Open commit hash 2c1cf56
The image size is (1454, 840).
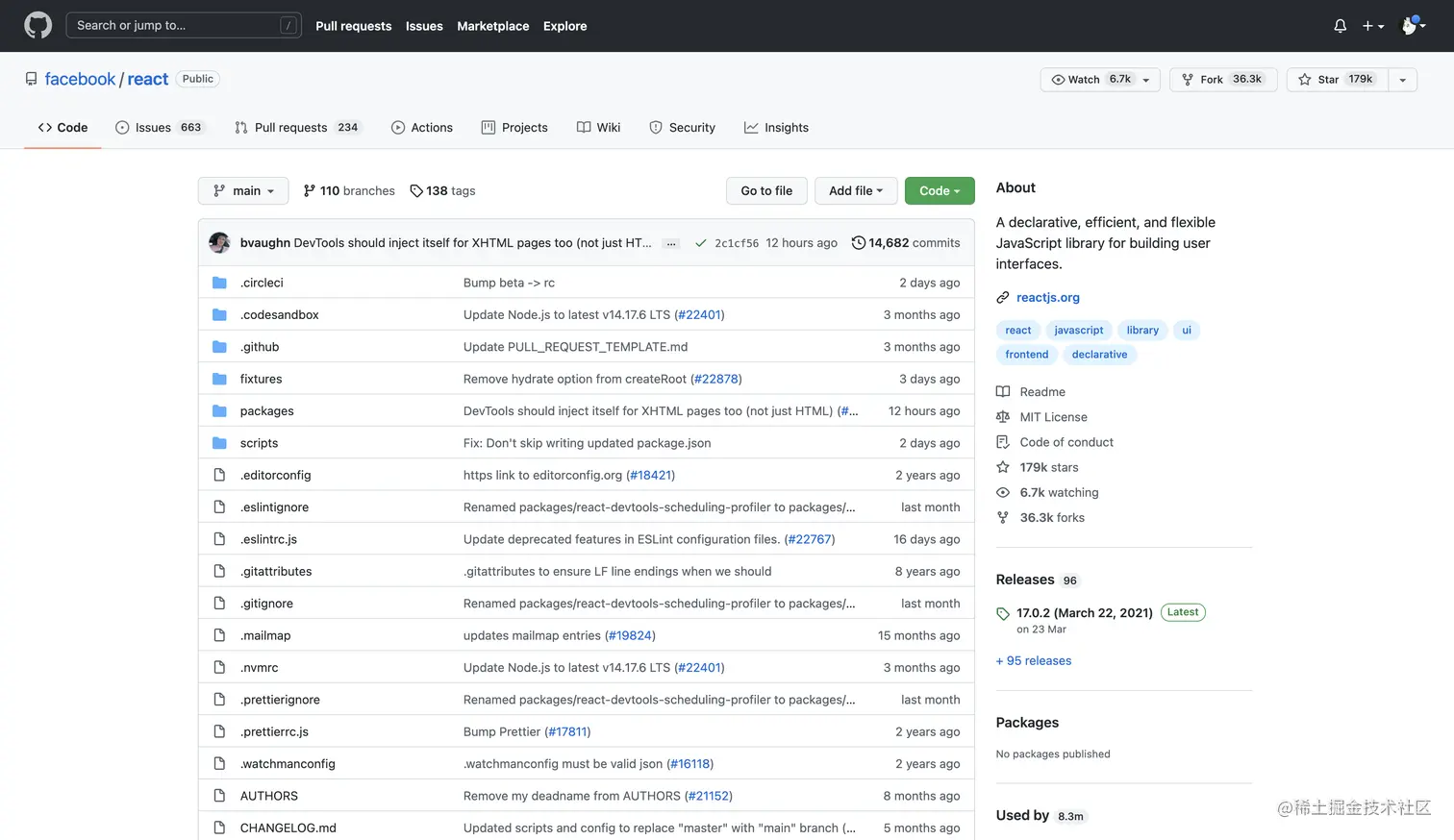(737, 243)
